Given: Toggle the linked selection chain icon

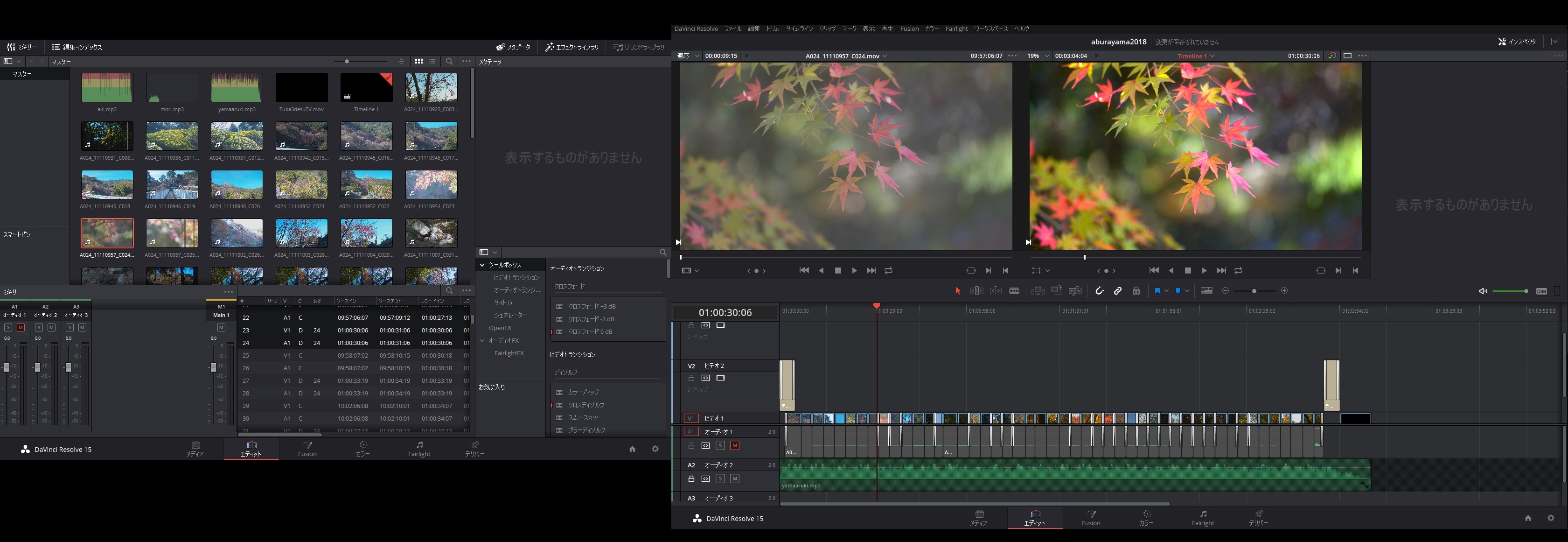Looking at the screenshot, I should [x=1117, y=291].
